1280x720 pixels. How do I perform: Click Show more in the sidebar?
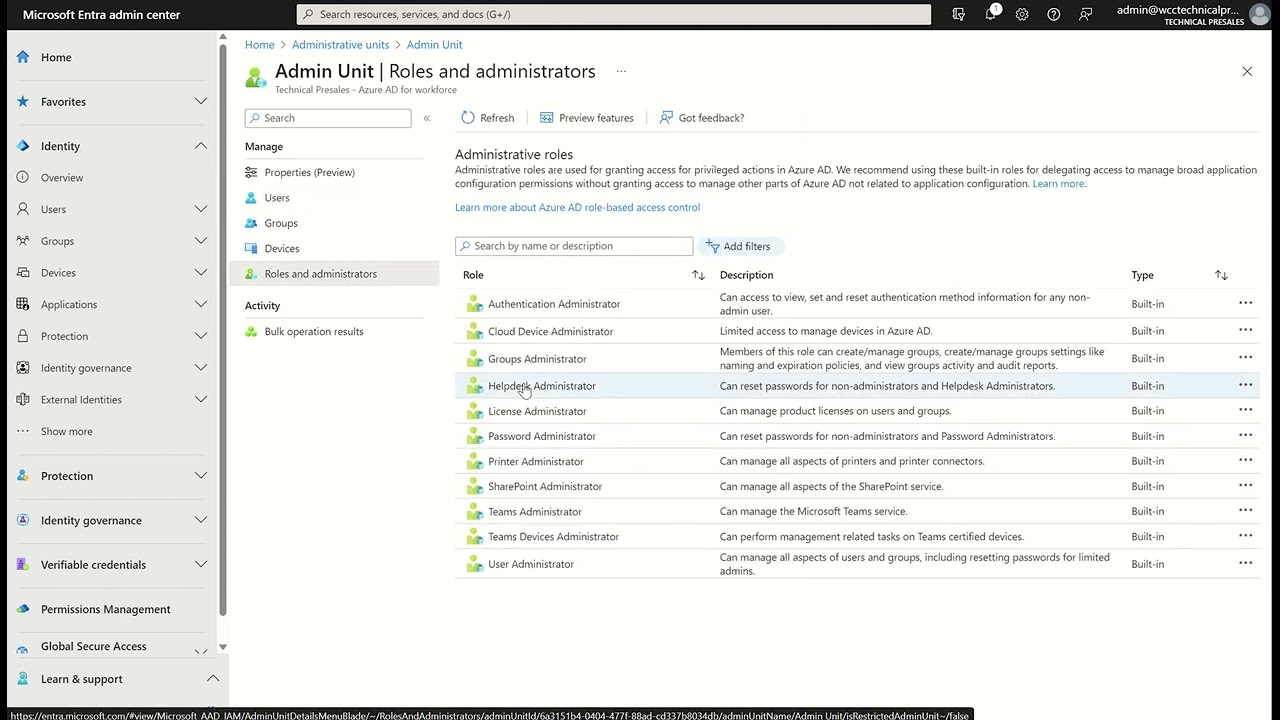click(x=66, y=432)
